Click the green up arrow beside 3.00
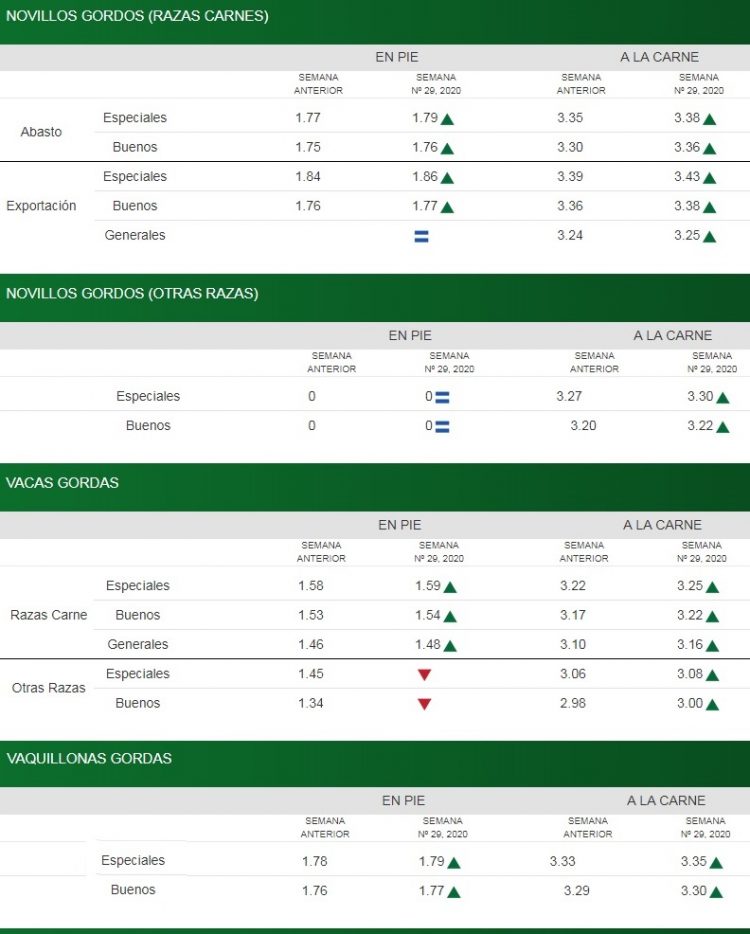 (712, 704)
